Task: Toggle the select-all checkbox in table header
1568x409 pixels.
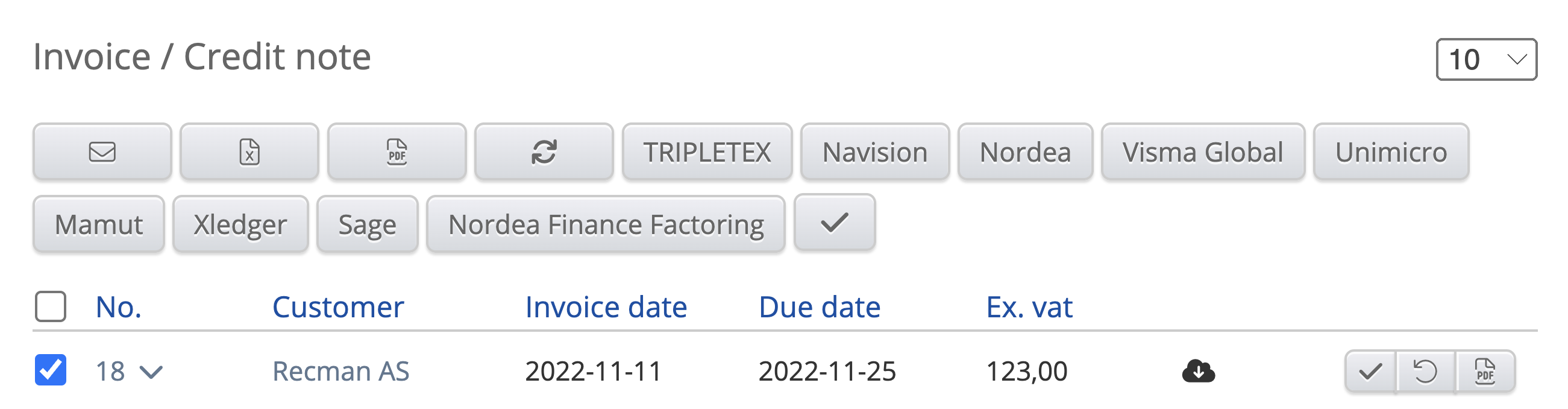Action: tap(51, 306)
